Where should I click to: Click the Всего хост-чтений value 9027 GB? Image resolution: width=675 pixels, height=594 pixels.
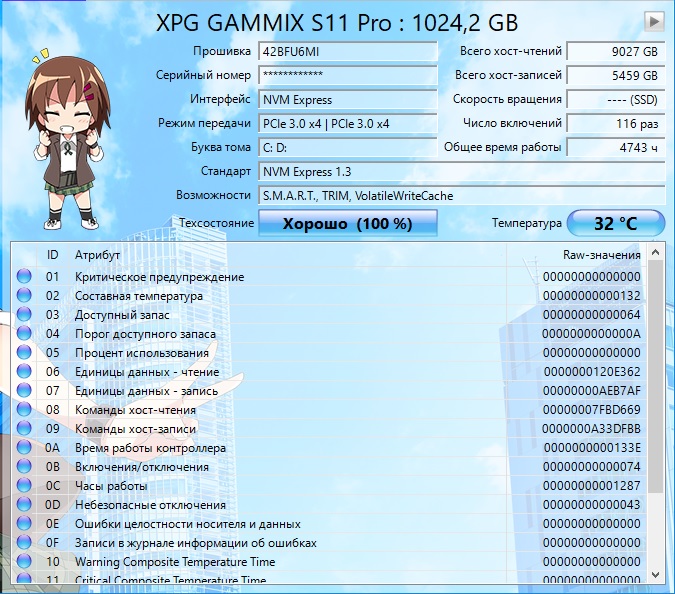click(x=616, y=52)
